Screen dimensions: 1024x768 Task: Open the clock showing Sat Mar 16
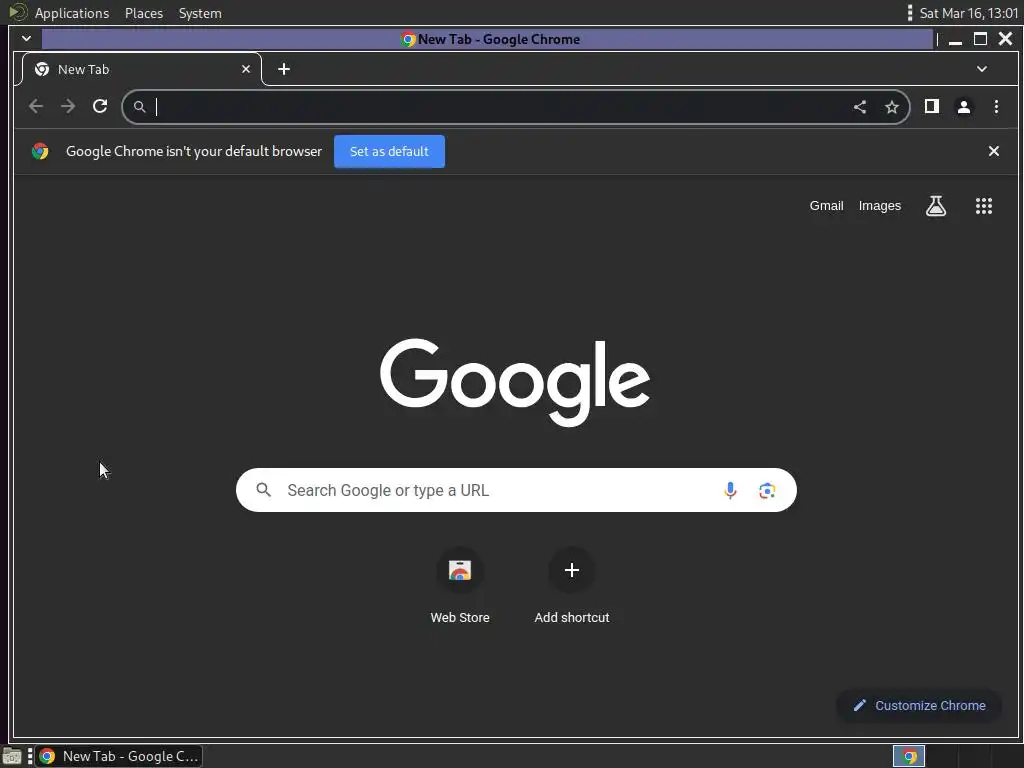pos(968,13)
